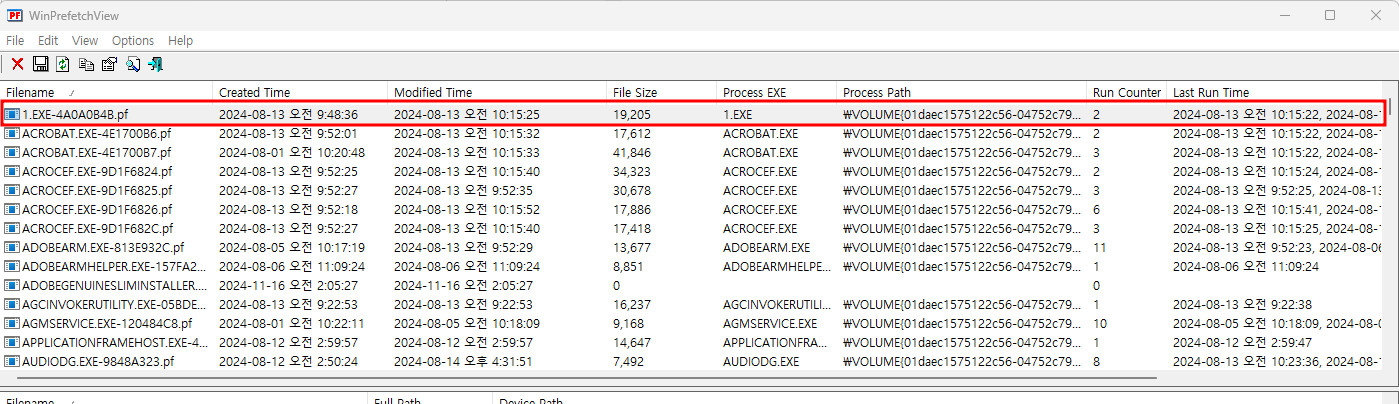The width and height of the screenshot is (1399, 404).
Task: Click file icon of ACROCEF.EXE-9D1F6824.pf row
Action: tap(12, 171)
